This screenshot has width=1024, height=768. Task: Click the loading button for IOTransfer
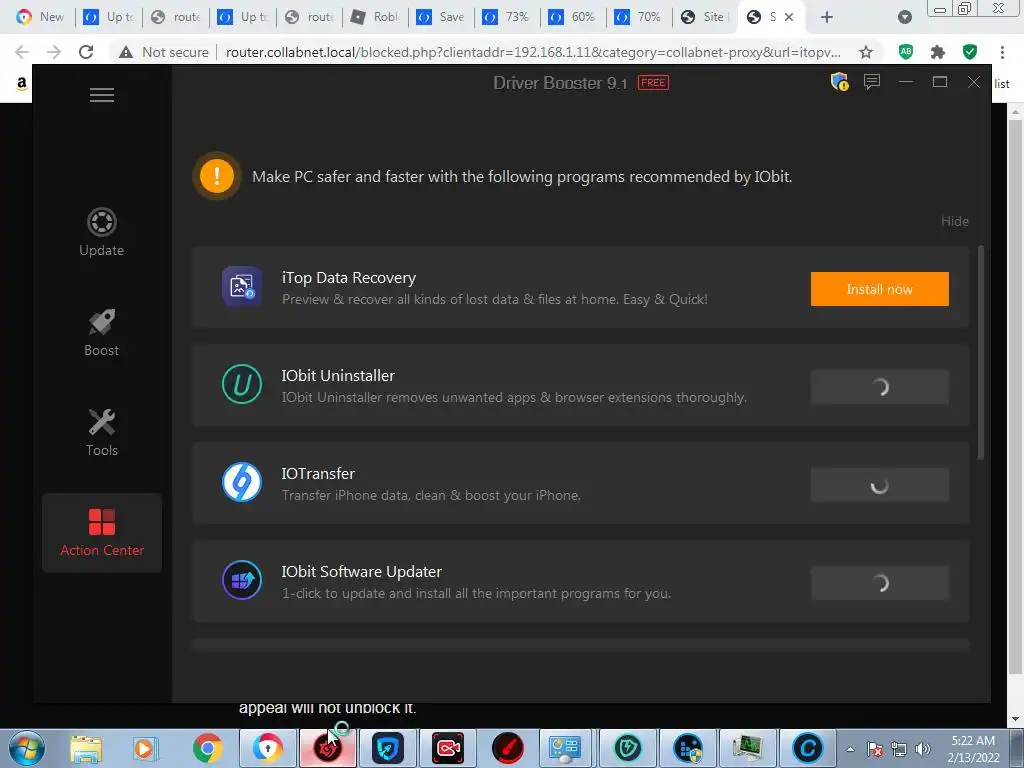(x=880, y=485)
